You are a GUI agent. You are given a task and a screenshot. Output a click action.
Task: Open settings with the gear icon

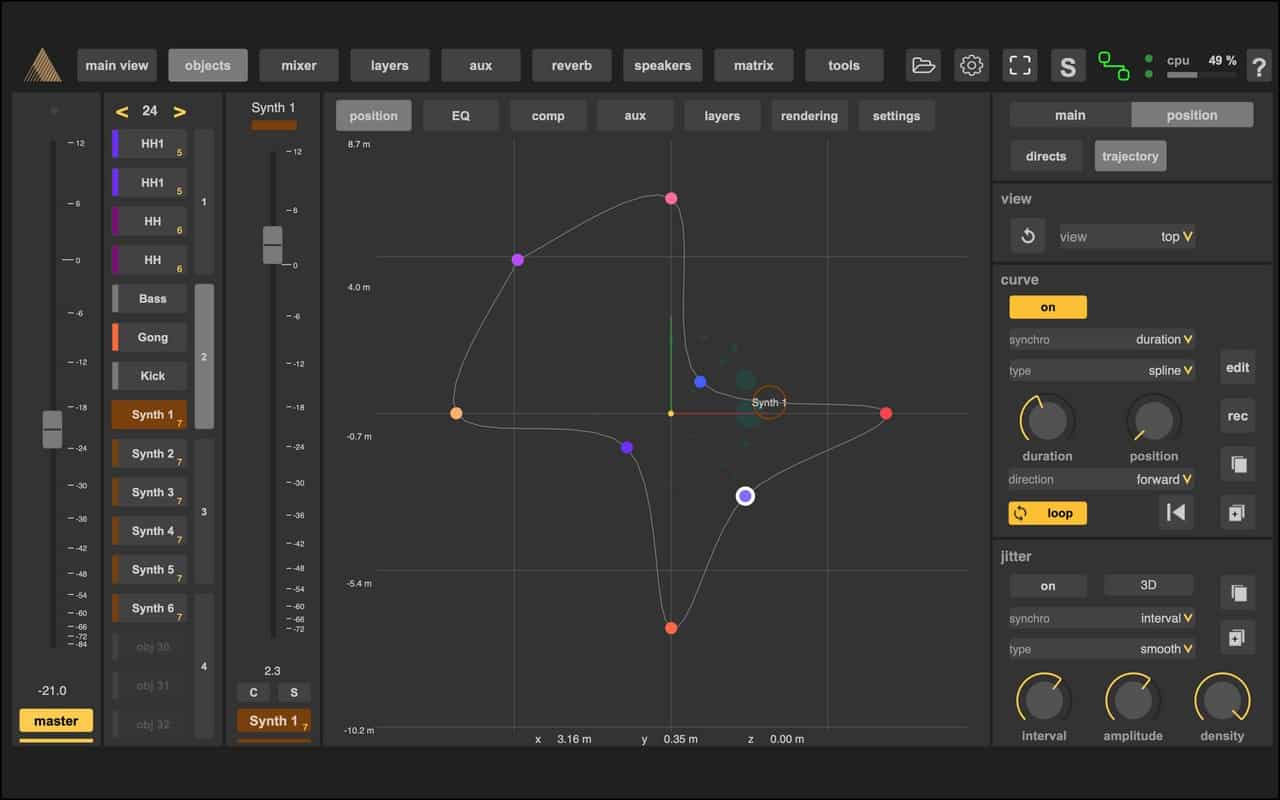point(971,66)
